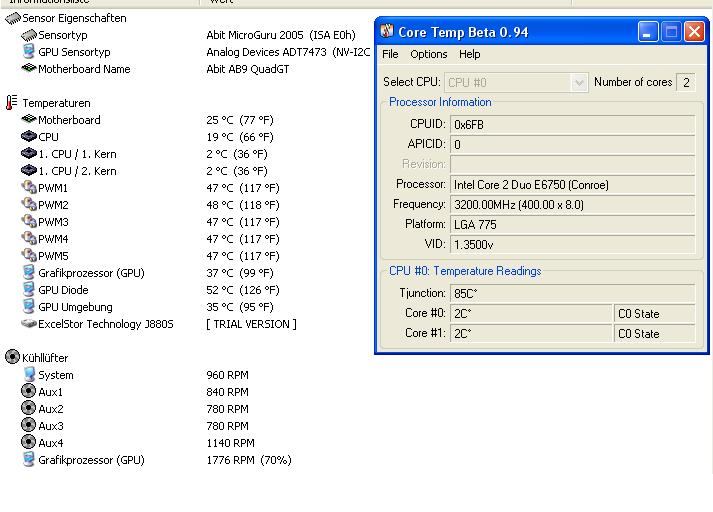Image resolution: width=713 pixels, height=512 pixels.
Task: Click the Sensortyp chip icon
Action: point(29,35)
